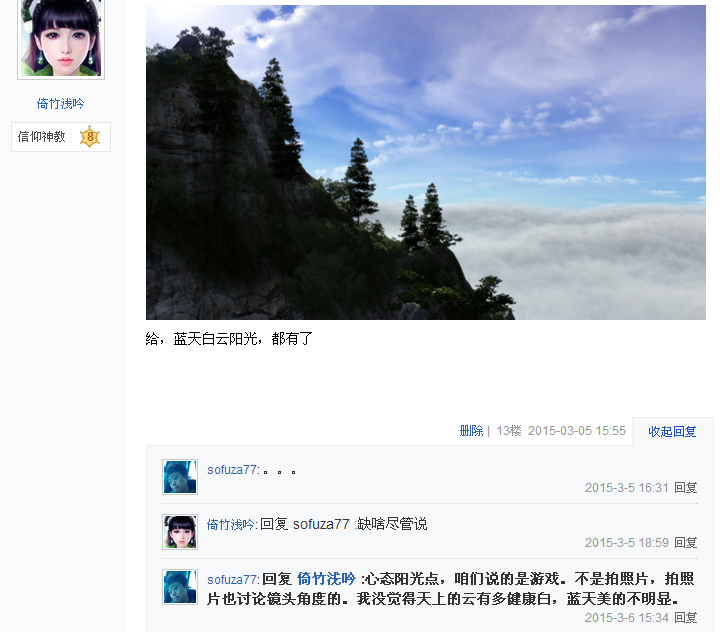Screen dimensions: 726x632
Task: Click the caption text 给，蓝天白云阳光，都有了
Action: click(x=229, y=338)
